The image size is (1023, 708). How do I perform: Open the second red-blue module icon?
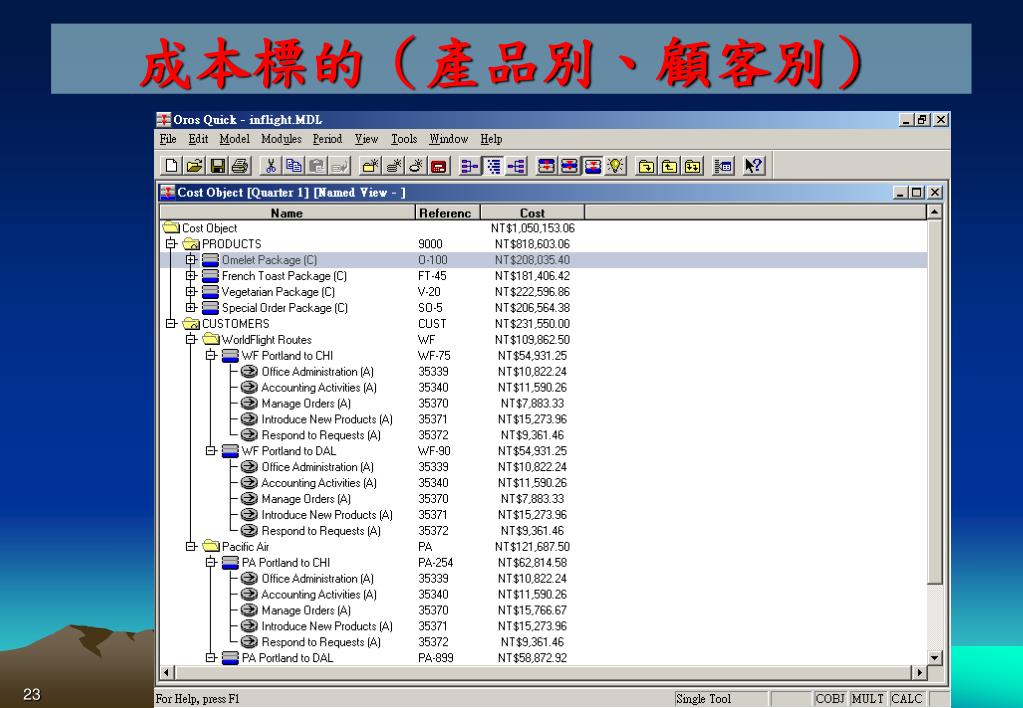(x=569, y=166)
